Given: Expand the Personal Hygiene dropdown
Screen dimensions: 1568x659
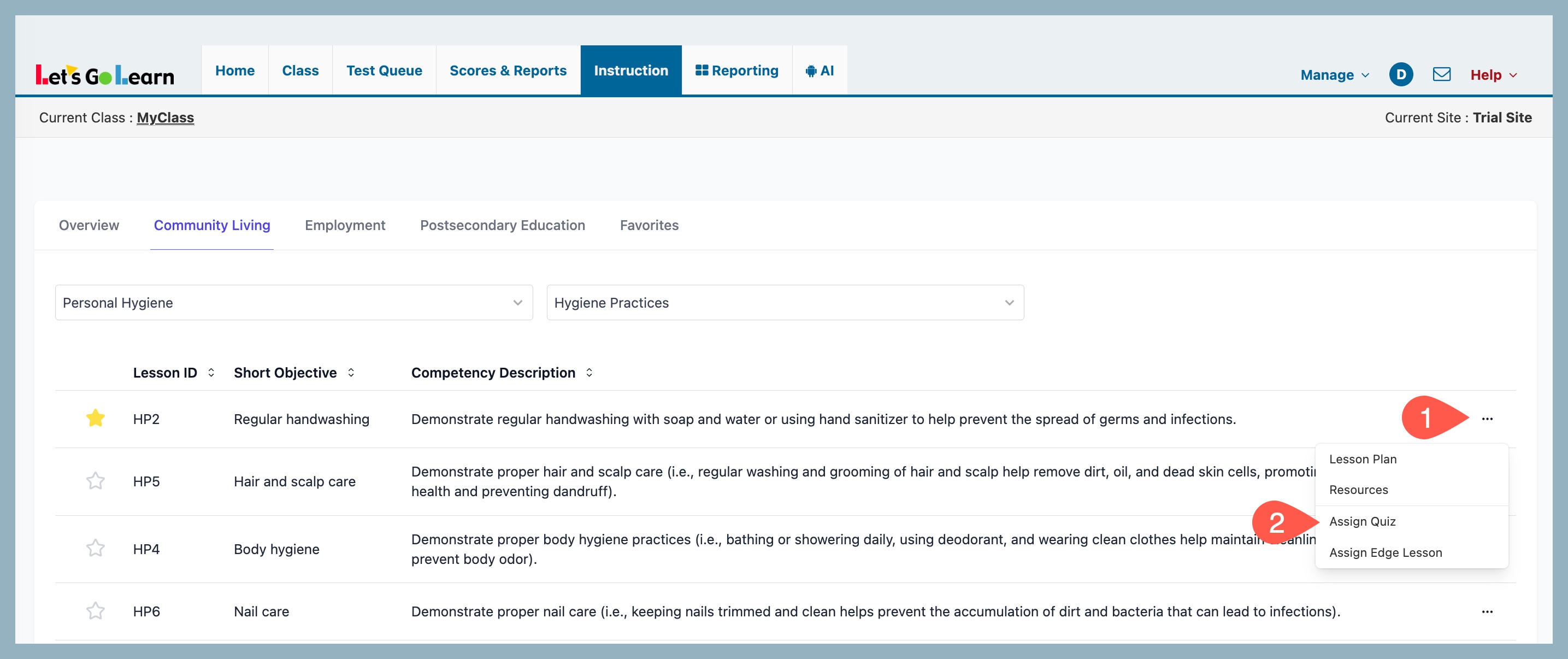Looking at the screenshot, I should pyautogui.click(x=293, y=303).
